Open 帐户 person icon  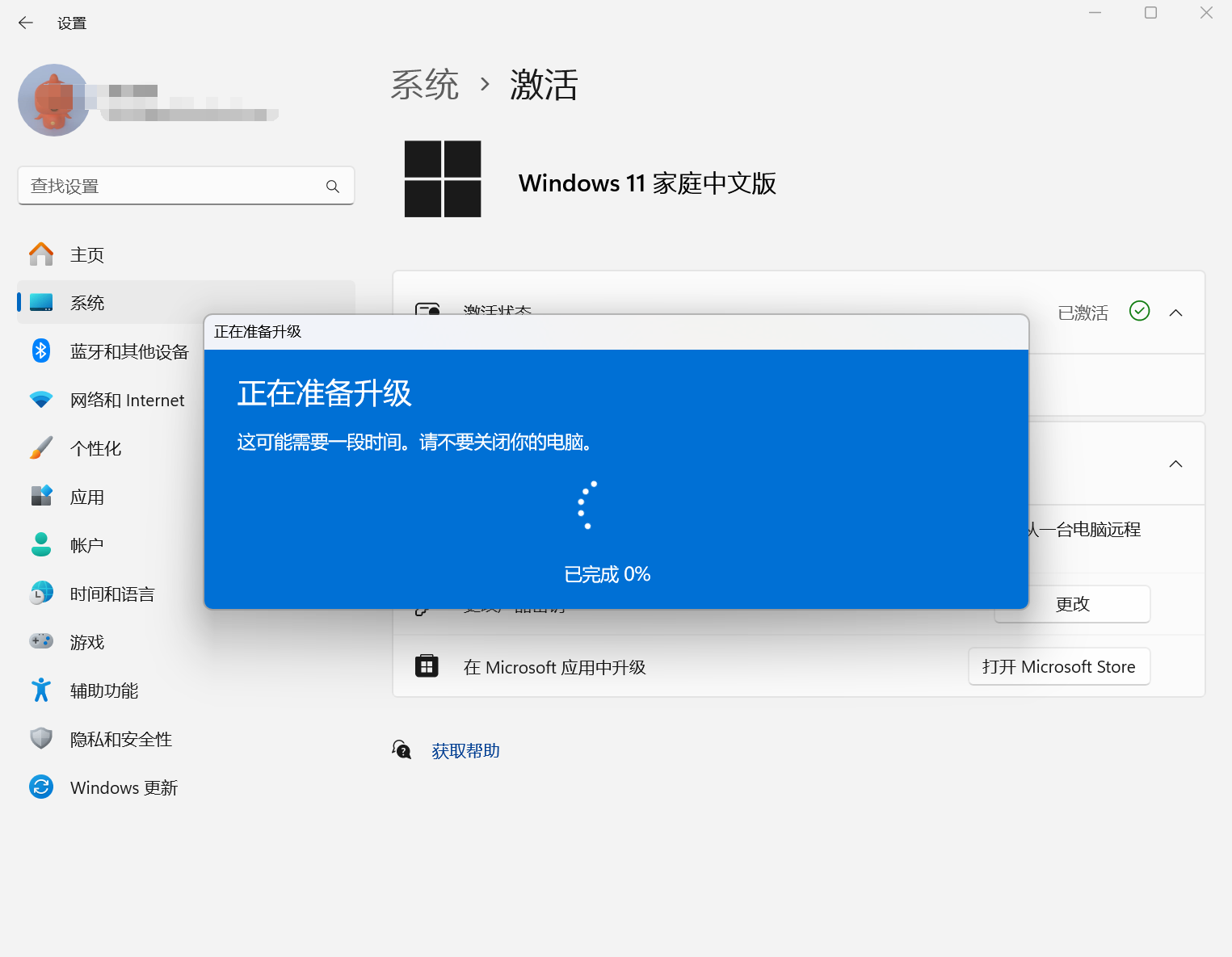(41, 544)
